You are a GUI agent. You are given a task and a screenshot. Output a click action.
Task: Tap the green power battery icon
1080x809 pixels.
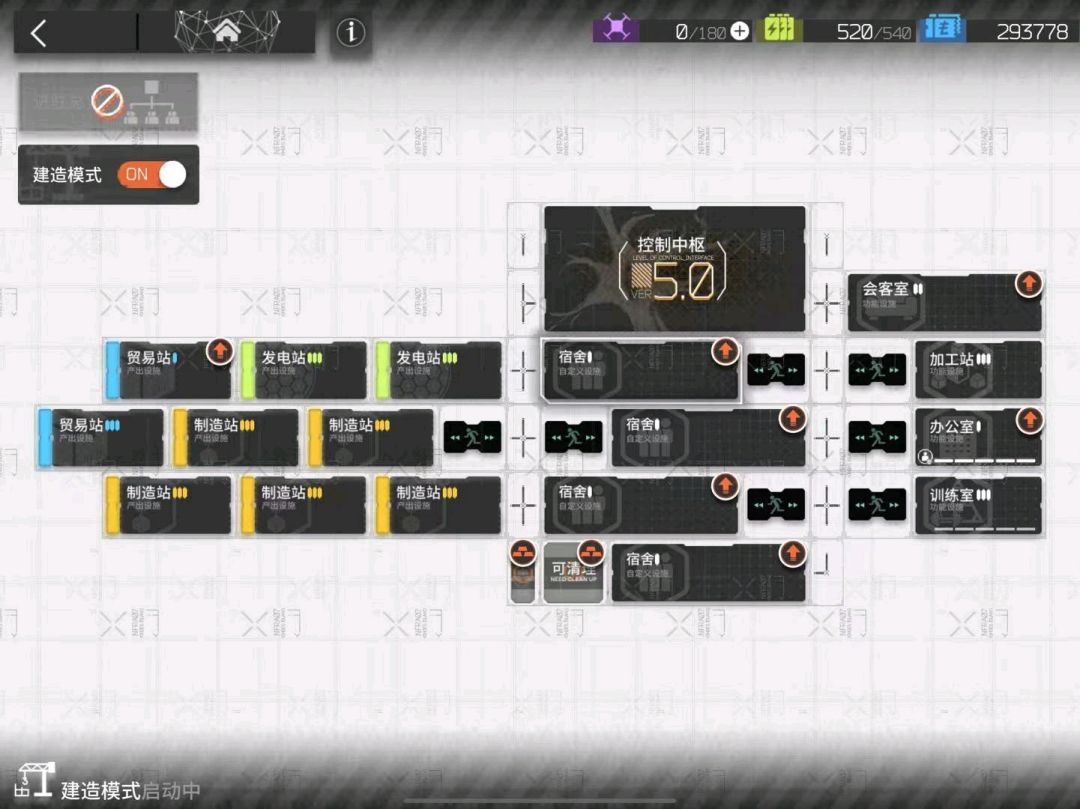[779, 29]
